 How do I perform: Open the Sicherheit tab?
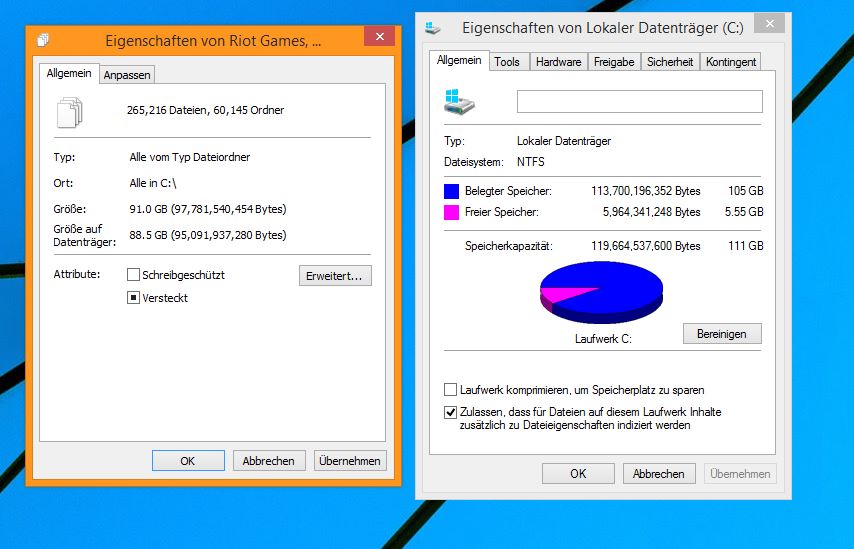tap(670, 62)
